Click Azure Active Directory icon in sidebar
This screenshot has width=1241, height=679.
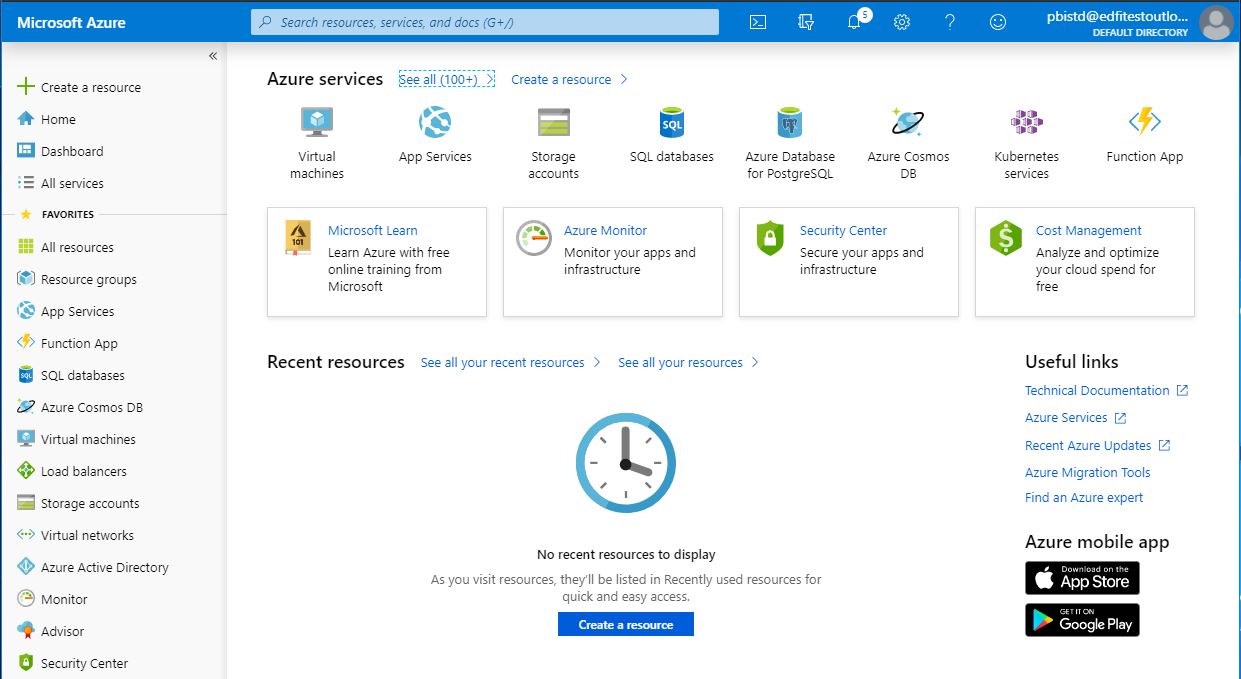pos(26,567)
